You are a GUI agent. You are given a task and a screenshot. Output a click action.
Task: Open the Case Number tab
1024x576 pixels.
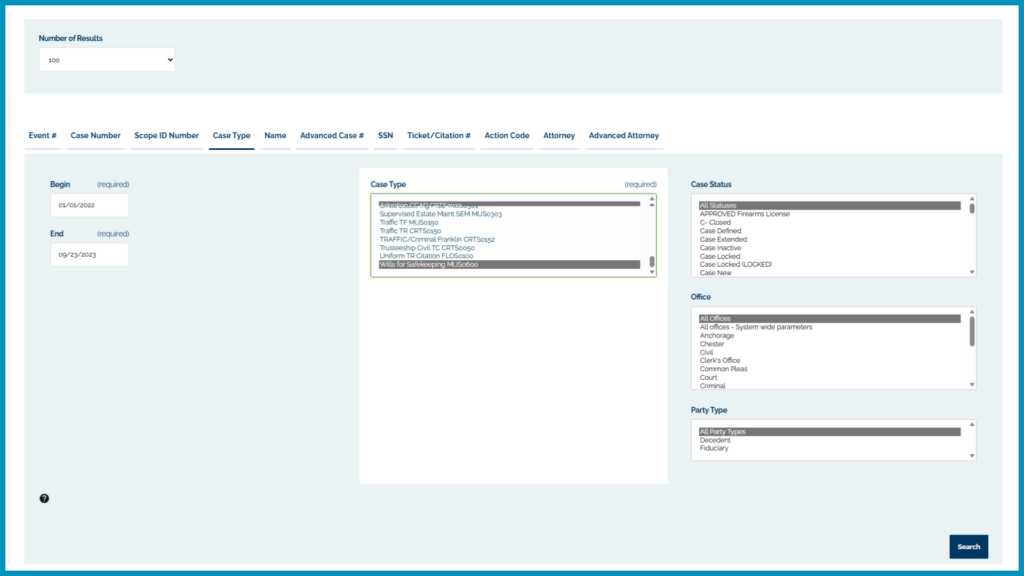tap(95, 136)
